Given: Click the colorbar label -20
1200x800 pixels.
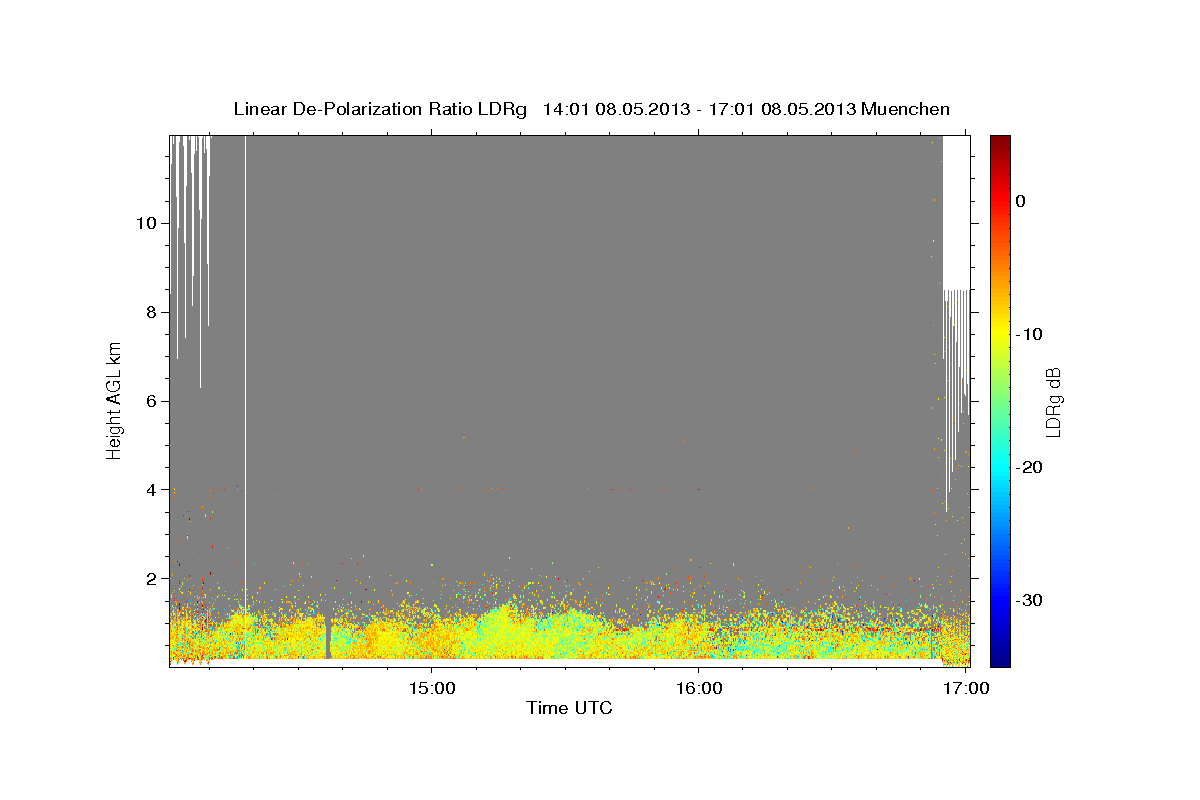Looking at the screenshot, I should (1029, 467).
